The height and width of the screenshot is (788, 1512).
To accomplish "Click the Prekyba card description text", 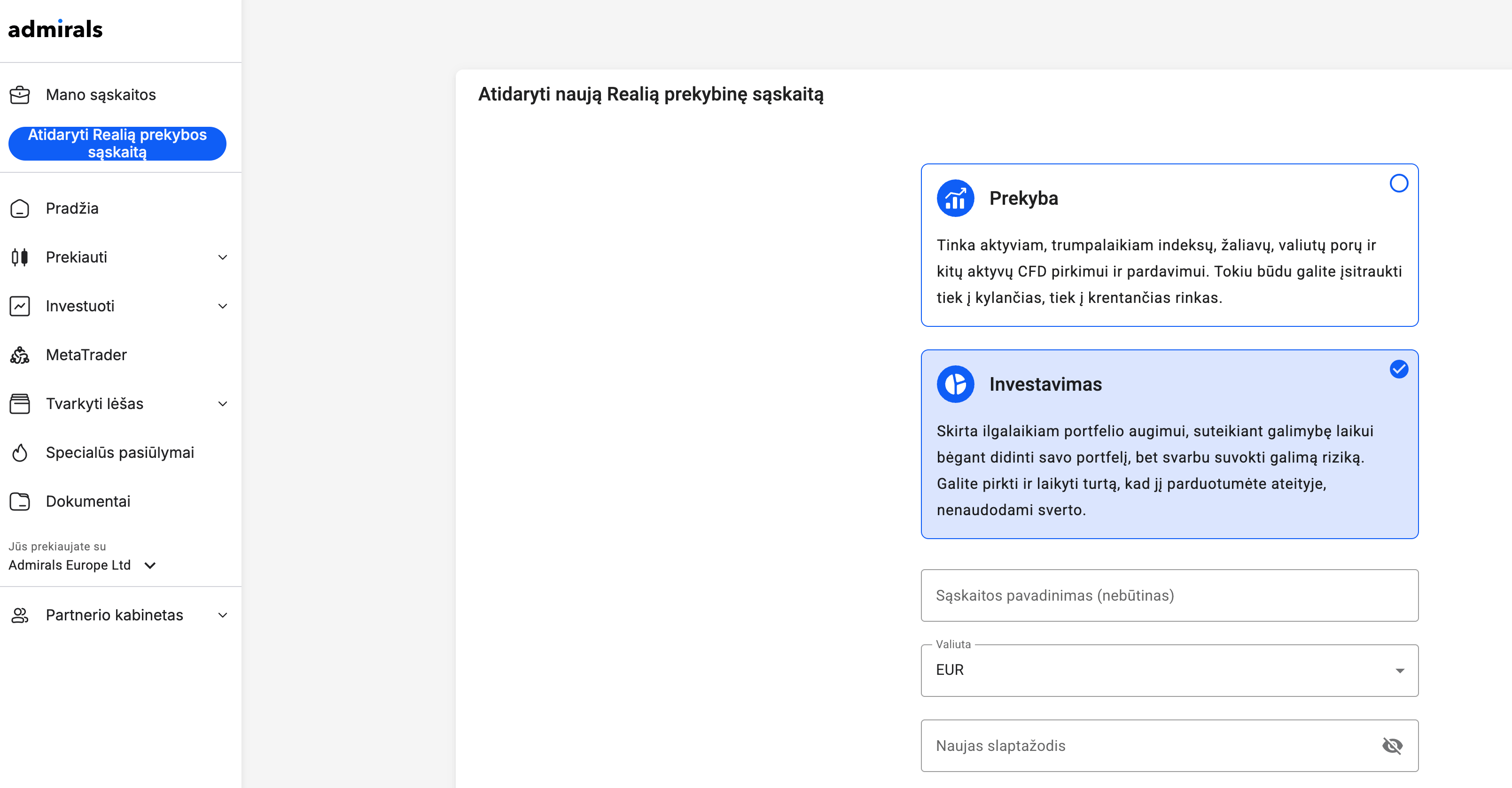I will click(x=1169, y=271).
